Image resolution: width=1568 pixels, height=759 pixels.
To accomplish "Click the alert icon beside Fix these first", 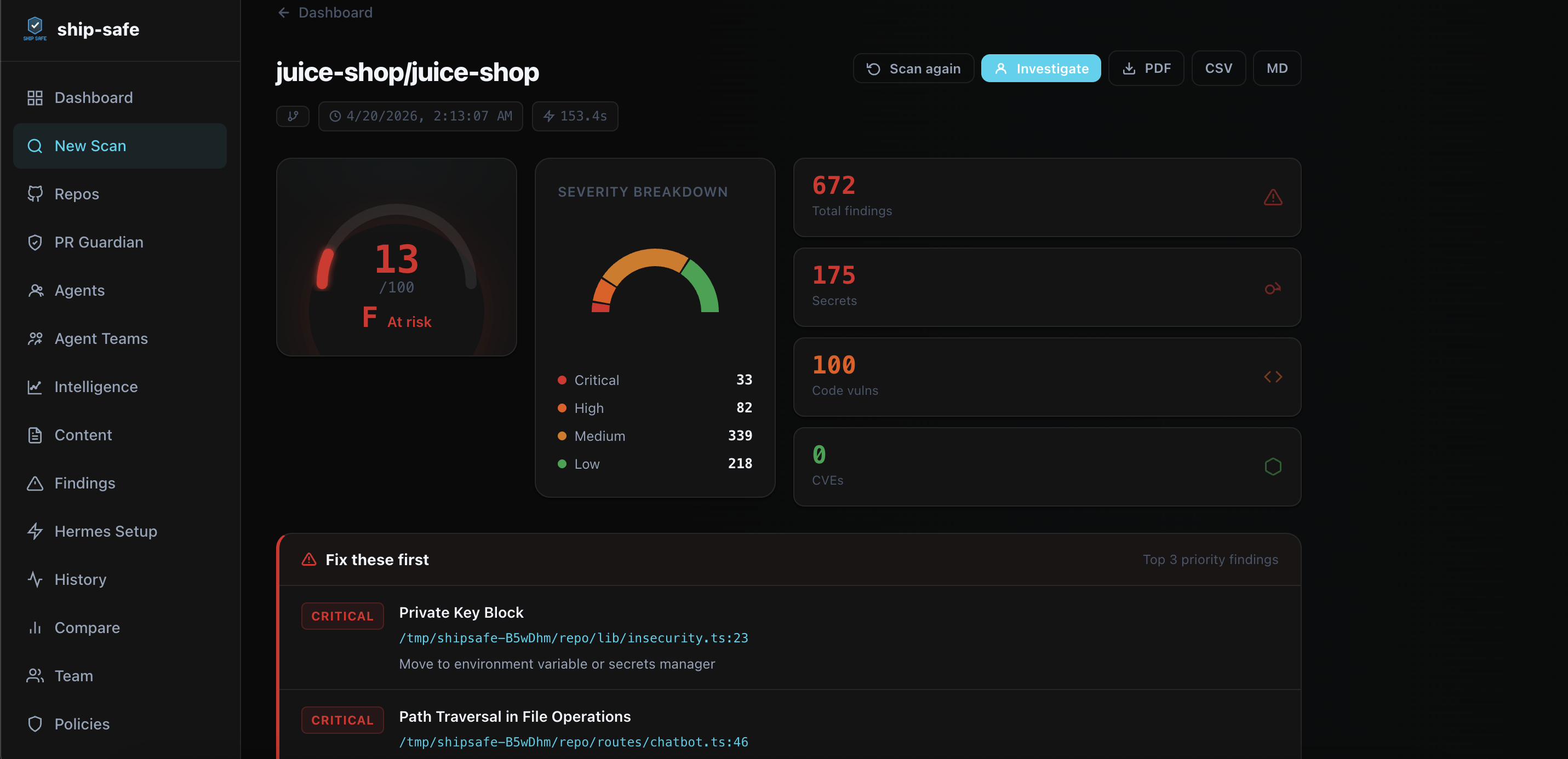I will pos(309,559).
